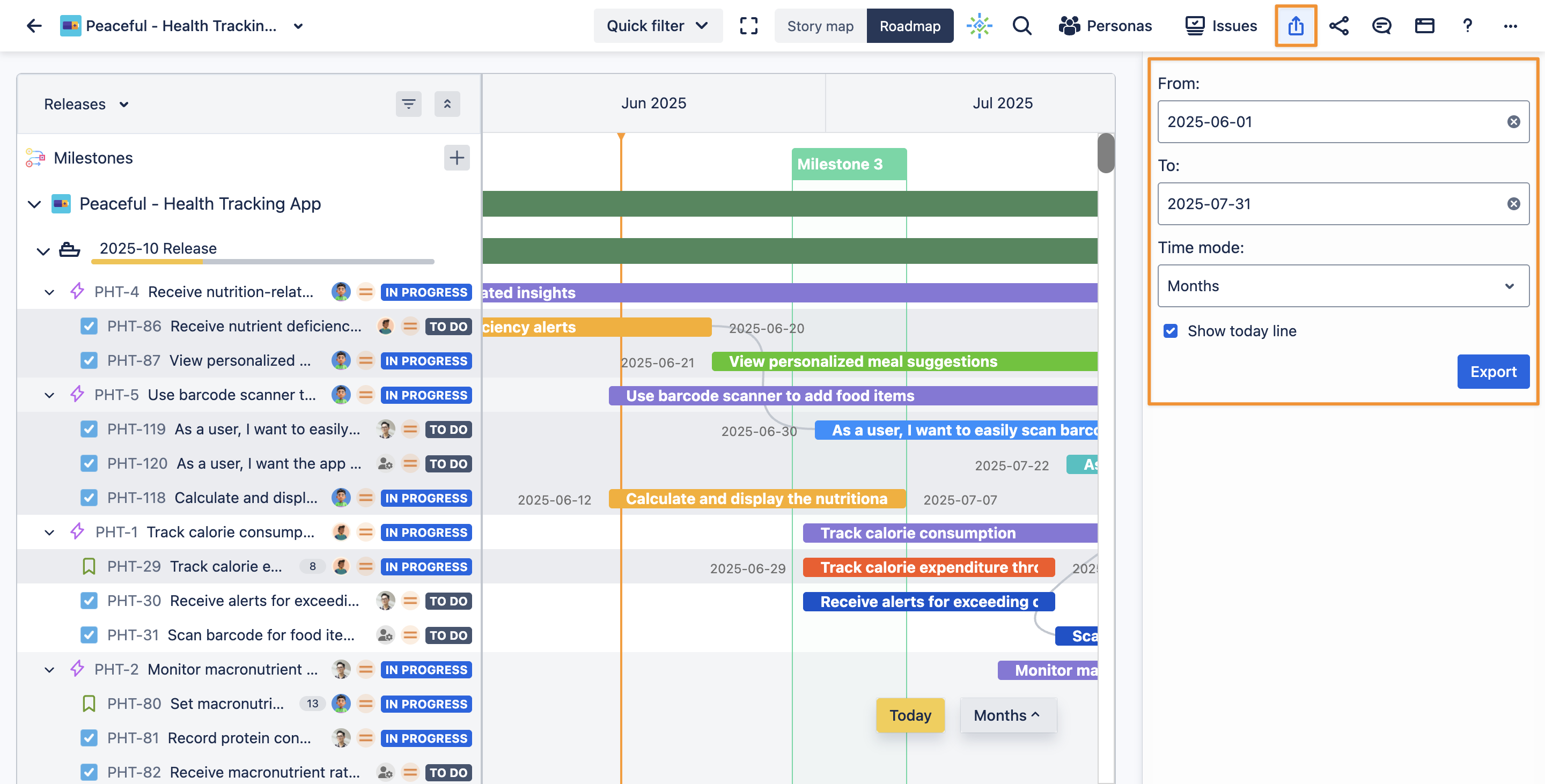Toggle the PHT-30 completion checkbox
This screenshot has width=1545, height=784.
click(x=89, y=601)
